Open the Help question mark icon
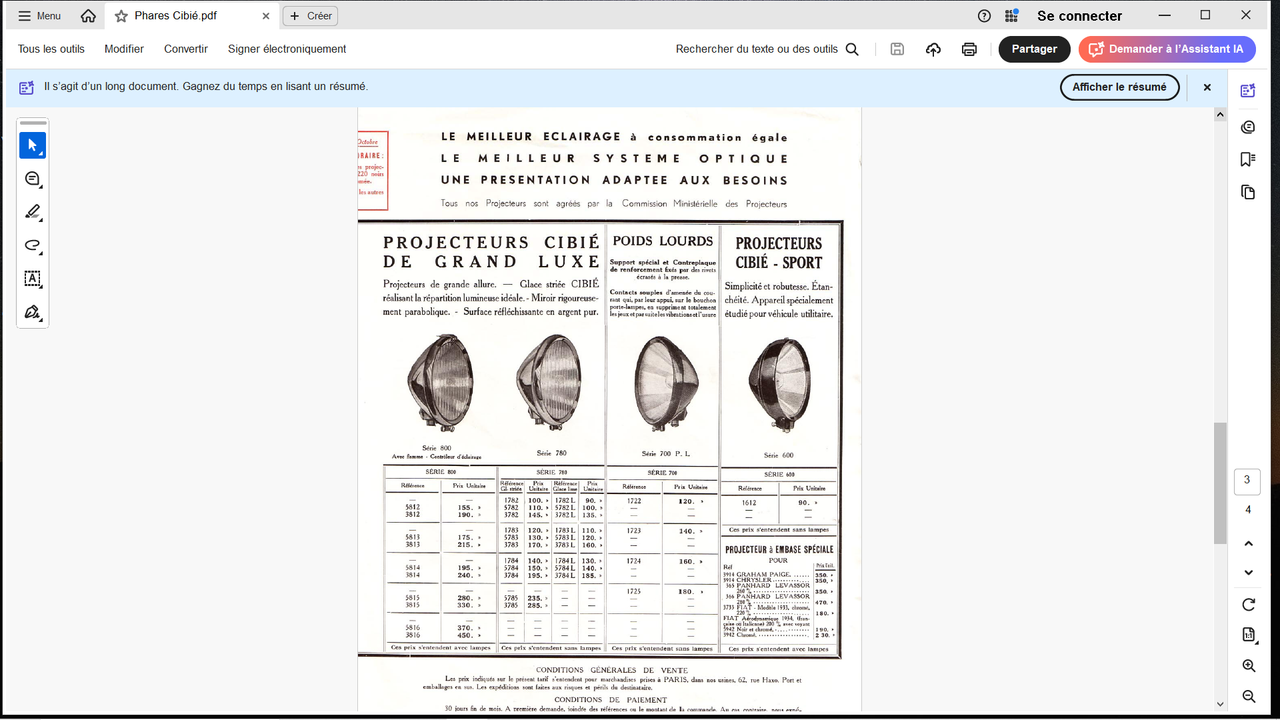The image size is (1280, 720). click(x=984, y=16)
